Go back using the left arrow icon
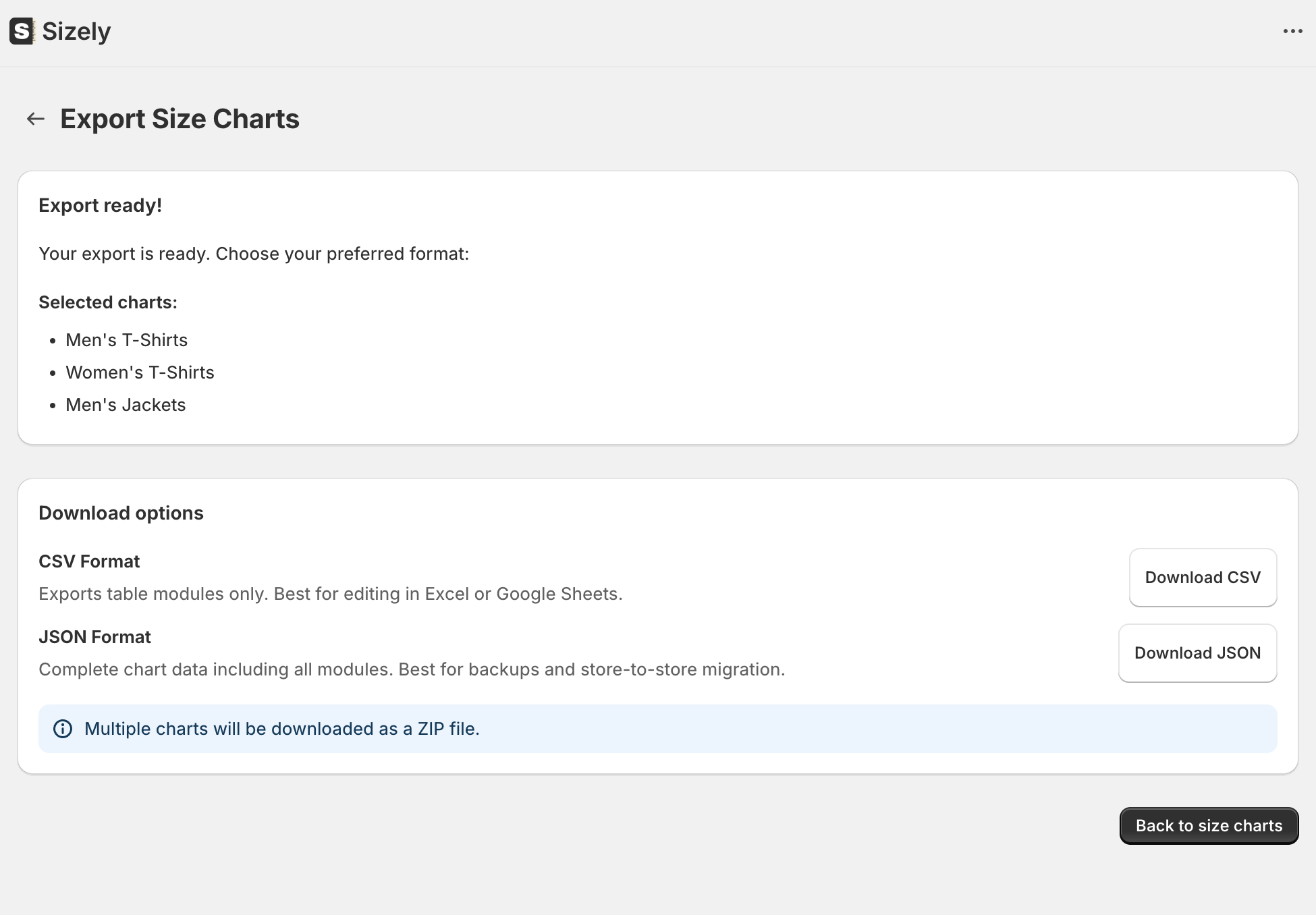Screen dimensions: 1316x915 [36, 119]
